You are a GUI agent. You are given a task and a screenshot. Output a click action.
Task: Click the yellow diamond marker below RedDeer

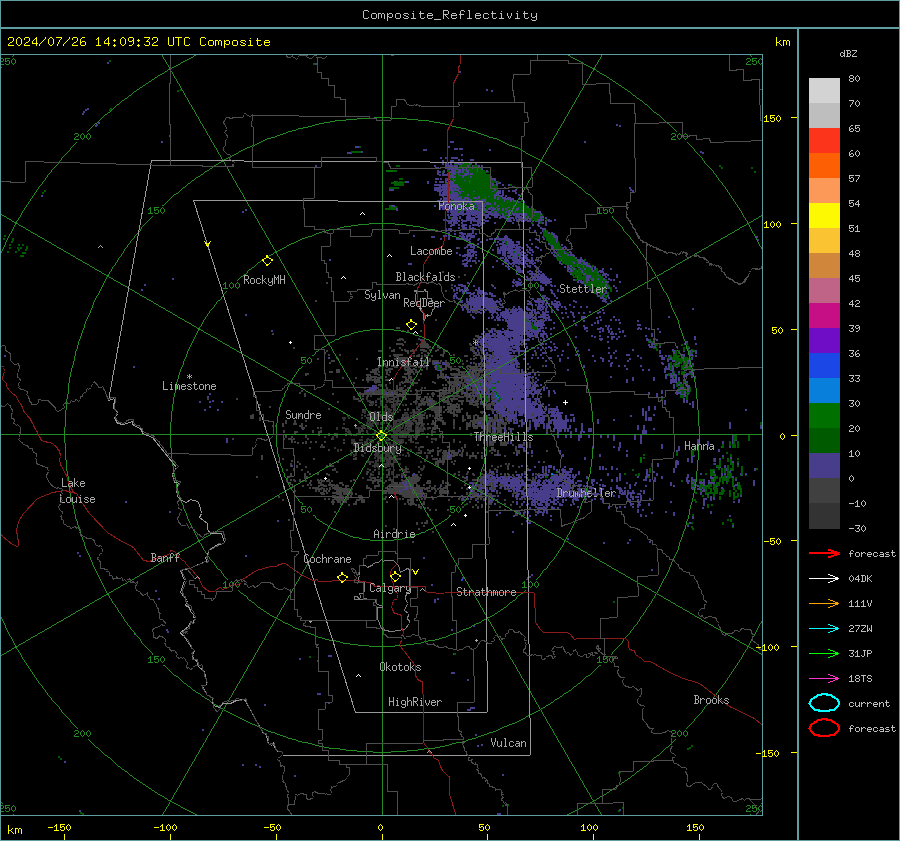coord(411,325)
